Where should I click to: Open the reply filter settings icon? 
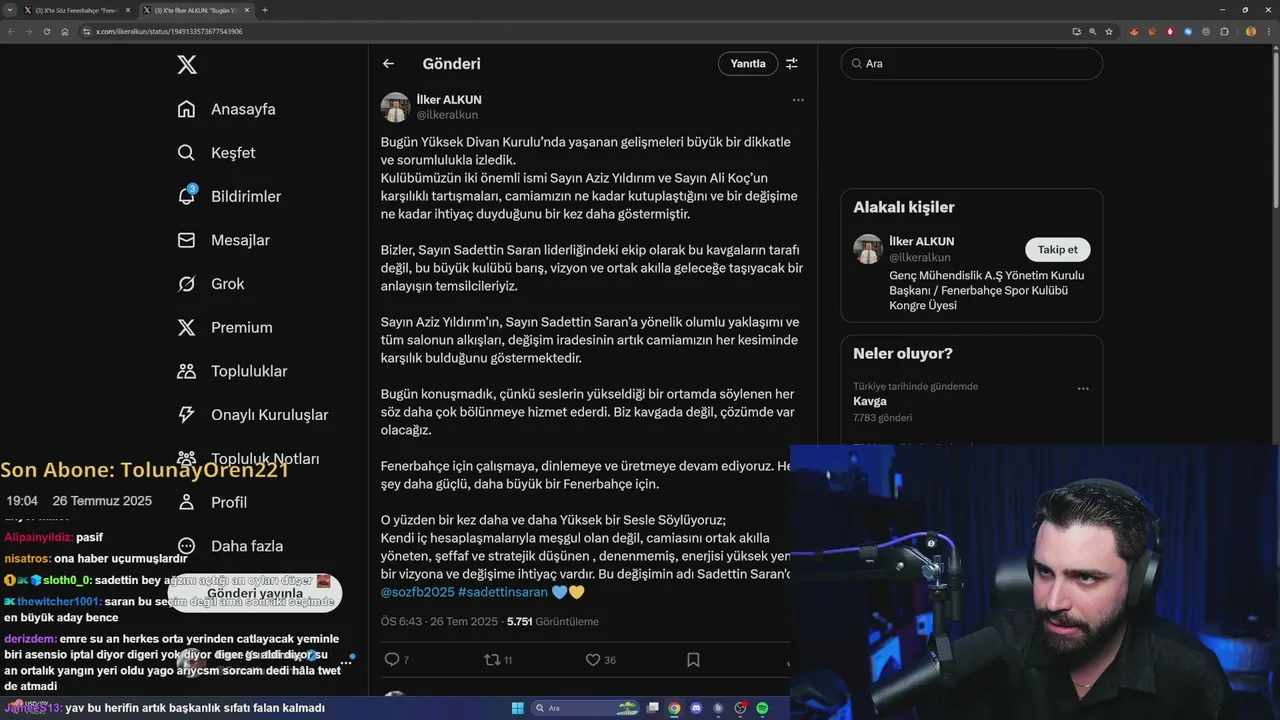(792, 64)
